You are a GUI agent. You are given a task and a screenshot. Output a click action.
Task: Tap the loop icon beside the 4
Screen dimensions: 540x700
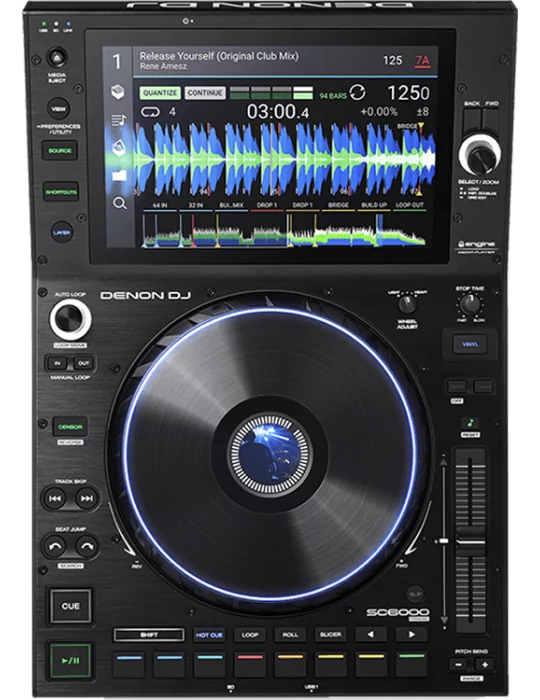(150, 111)
